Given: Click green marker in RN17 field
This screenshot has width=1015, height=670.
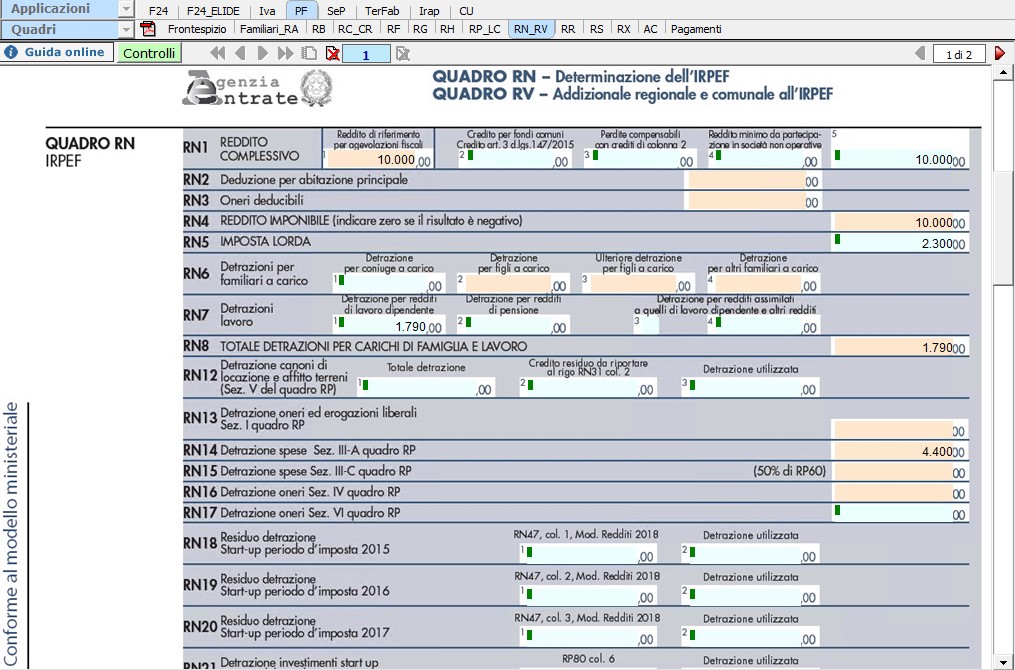Looking at the screenshot, I should [838, 510].
